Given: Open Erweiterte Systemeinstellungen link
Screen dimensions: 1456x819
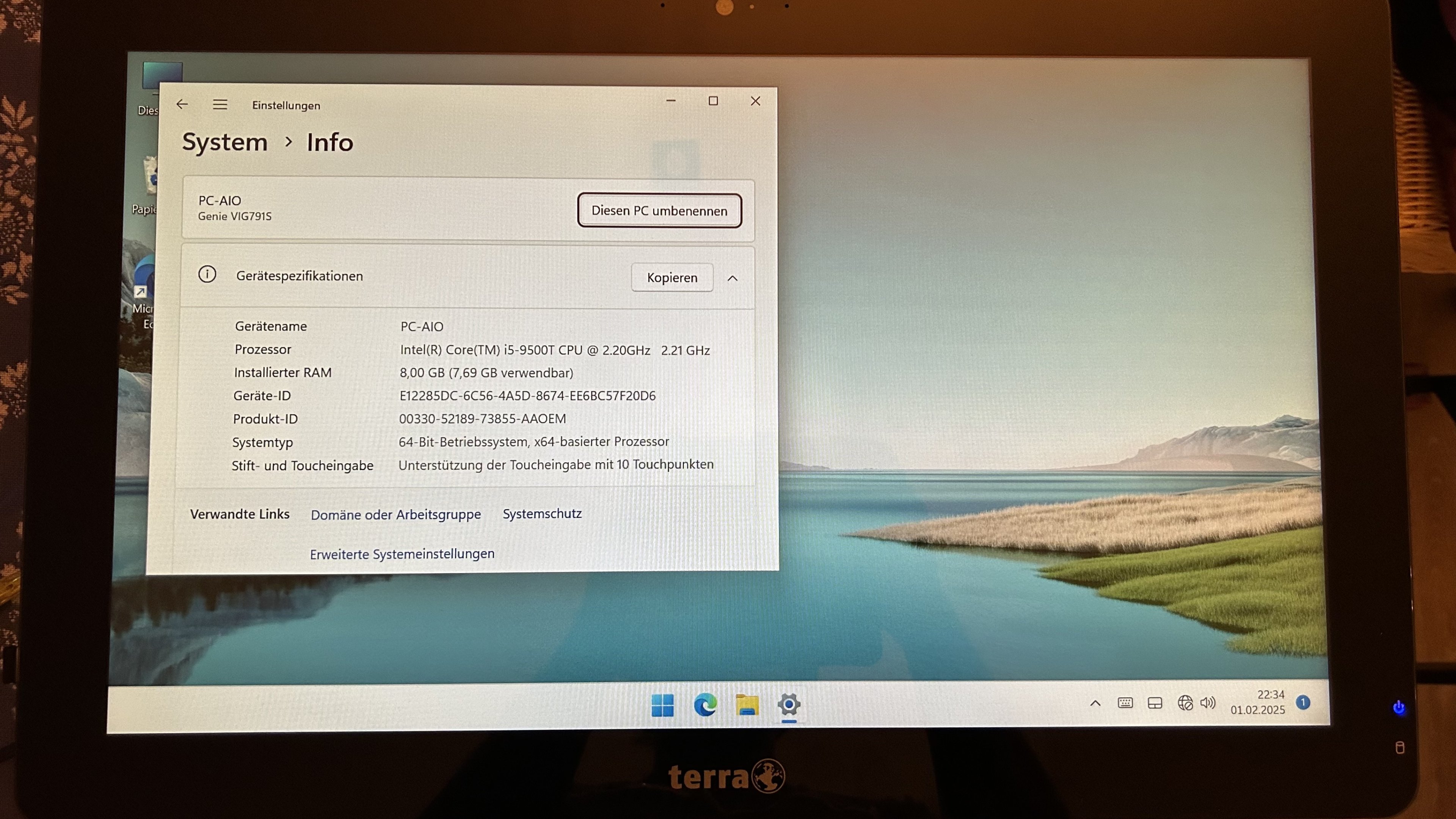Looking at the screenshot, I should pos(402,554).
